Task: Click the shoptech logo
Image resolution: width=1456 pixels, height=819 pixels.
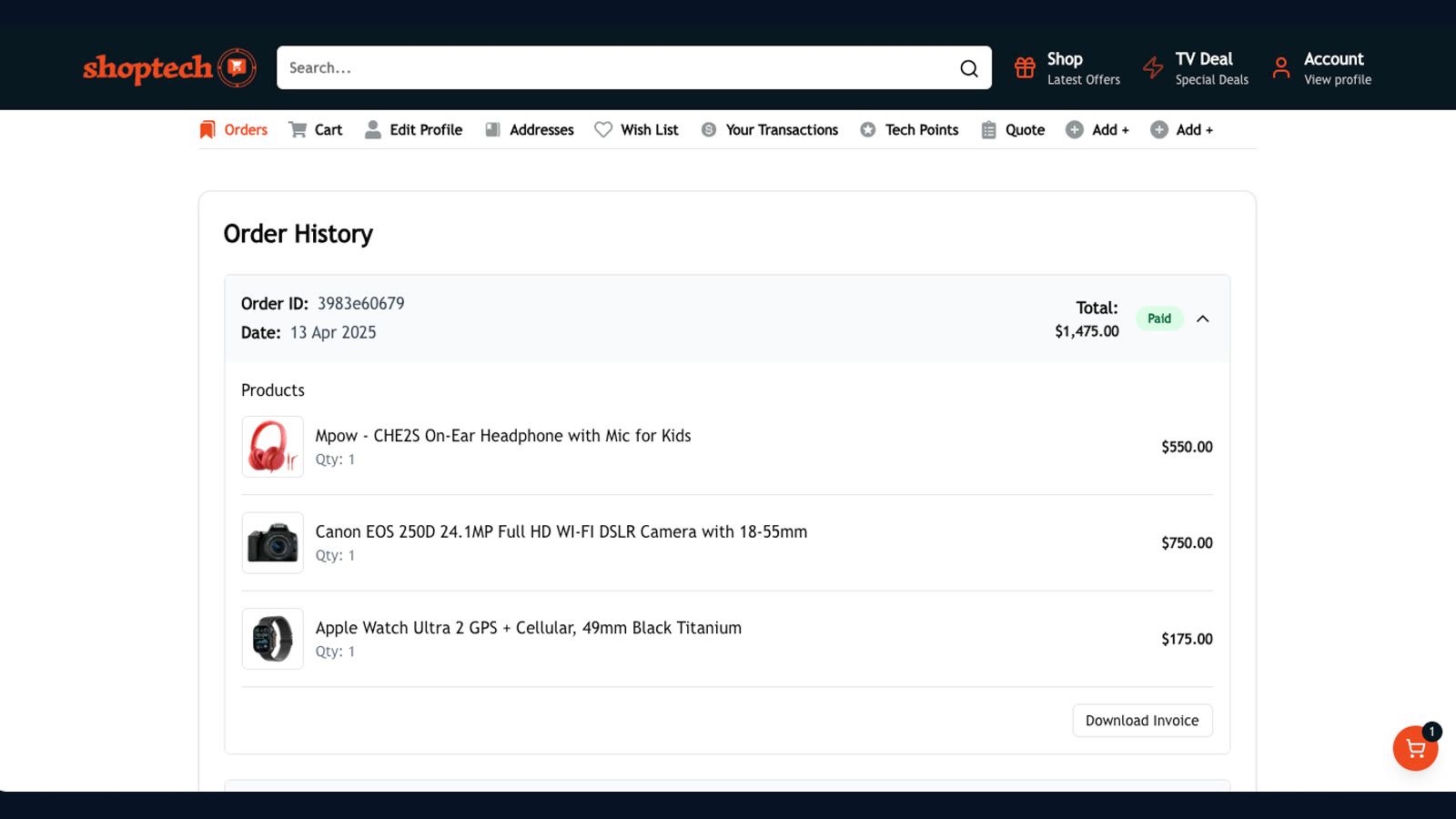Action: coord(169,67)
